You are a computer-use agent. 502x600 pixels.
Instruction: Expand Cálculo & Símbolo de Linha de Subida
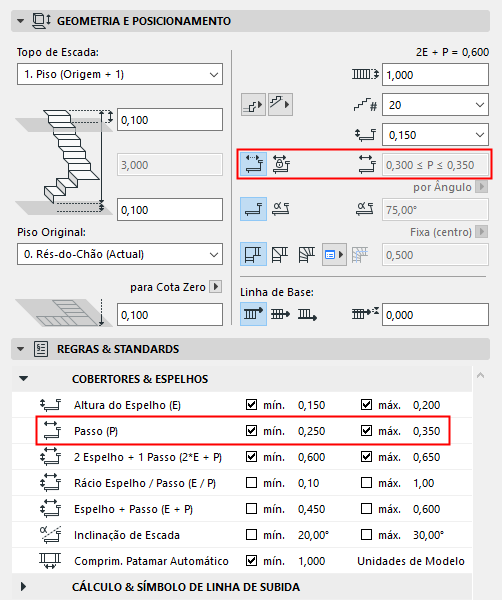tap(23, 587)
